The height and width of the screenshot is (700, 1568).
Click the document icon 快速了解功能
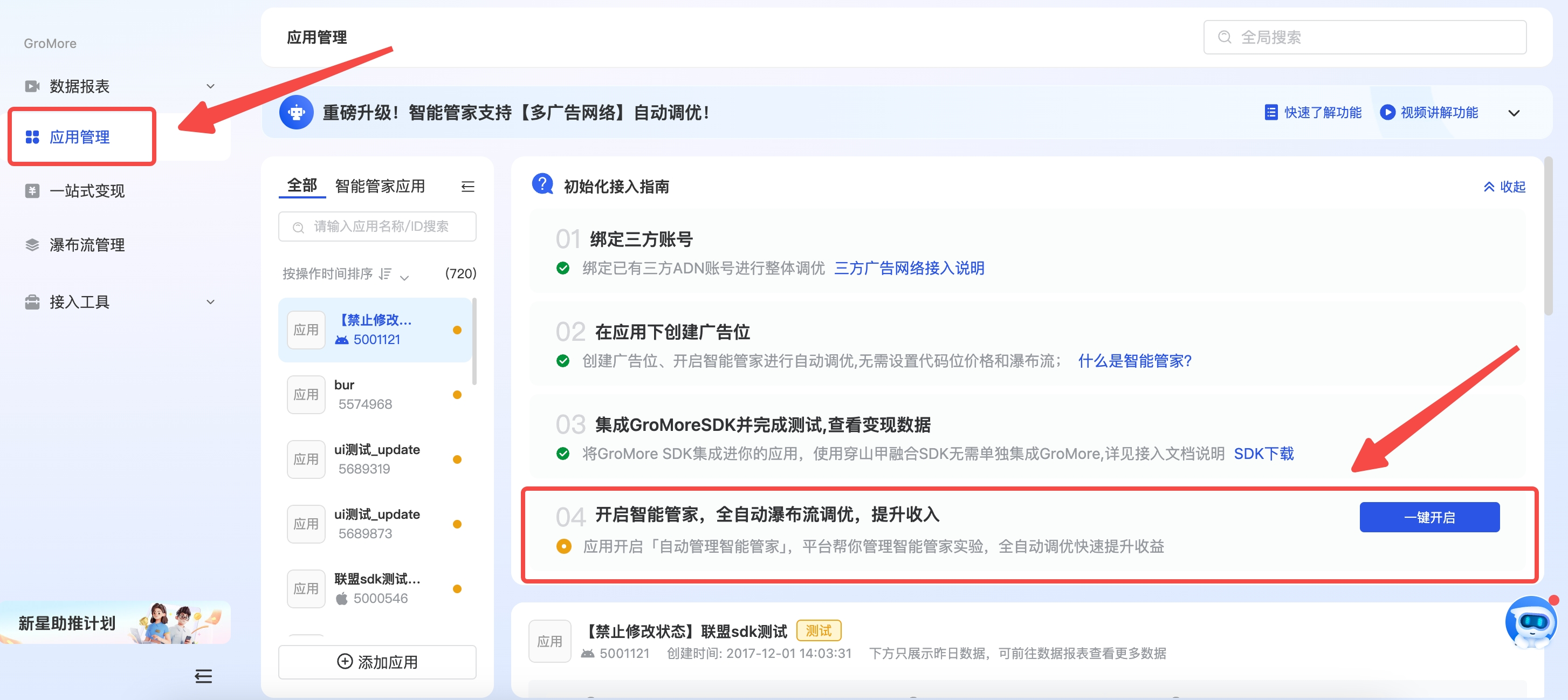pyautogui.click(x=1270, y=113)
